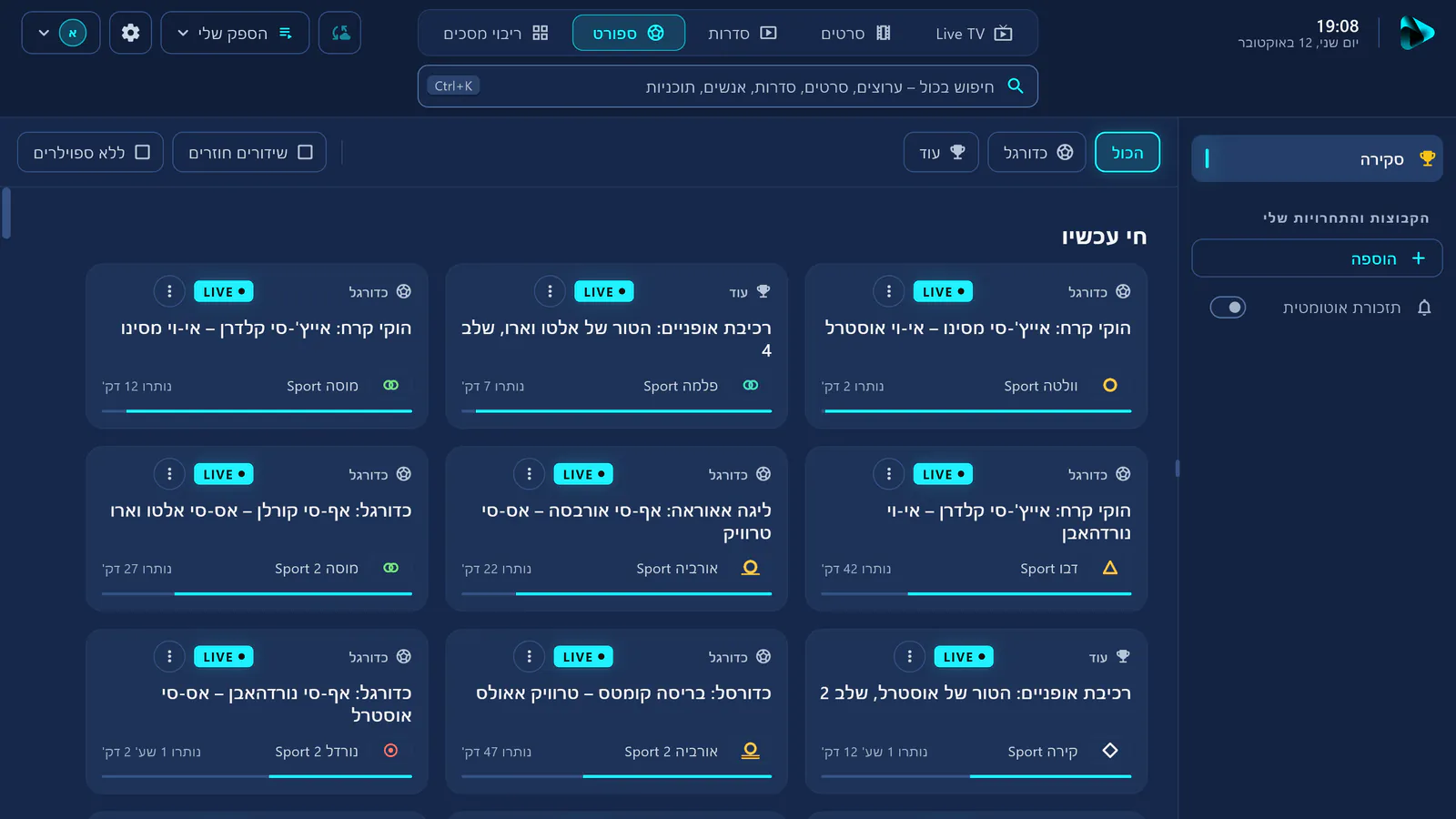Click the Sport נורדל 2 red channel icon
The image size is (1456, 819).
point(390,751)
